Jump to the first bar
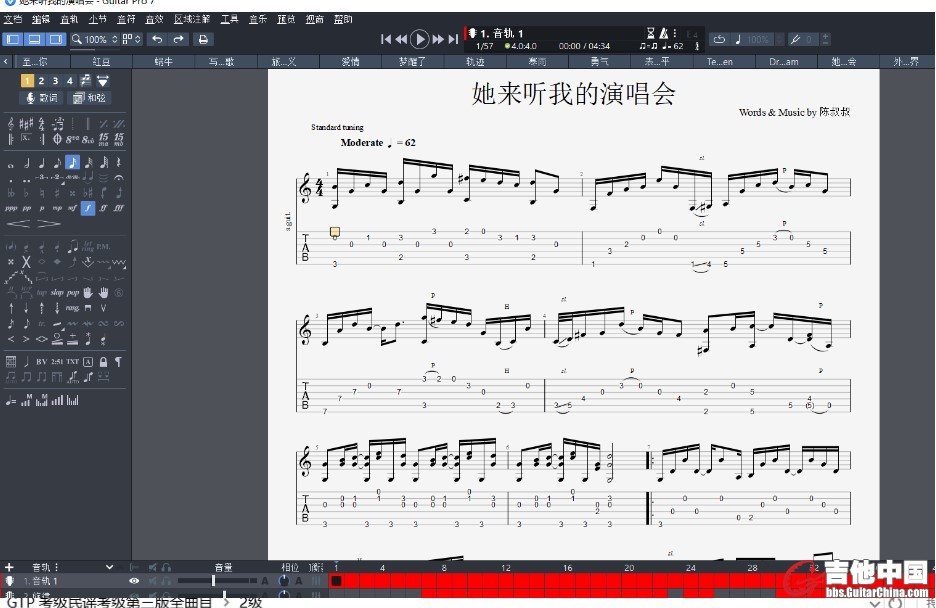This screenshot has height=608, width=936. (386, 39)
